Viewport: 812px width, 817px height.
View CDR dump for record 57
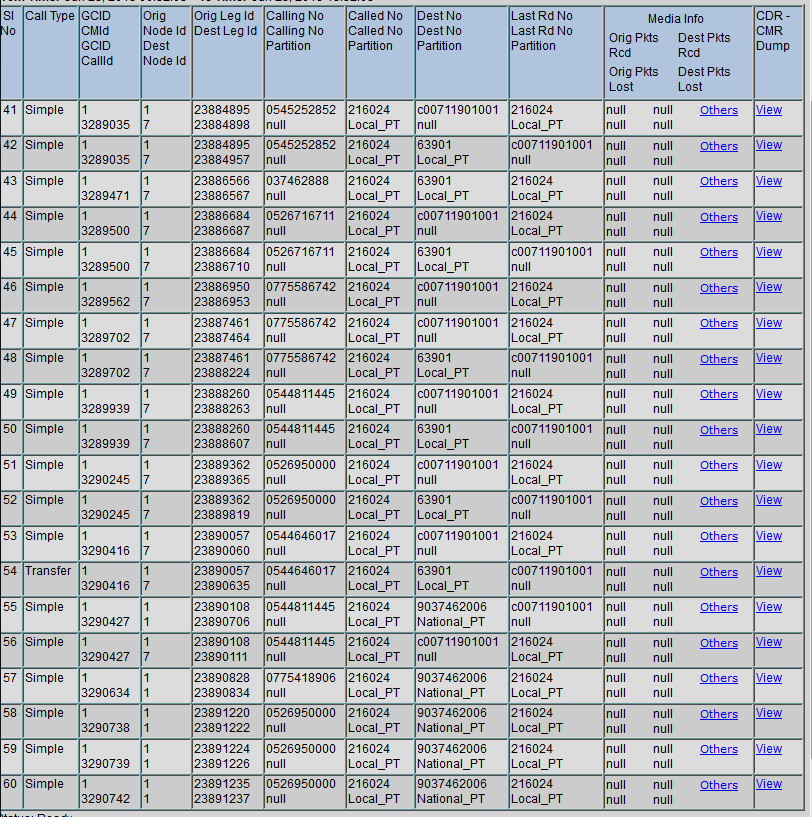tap(768, 677)
